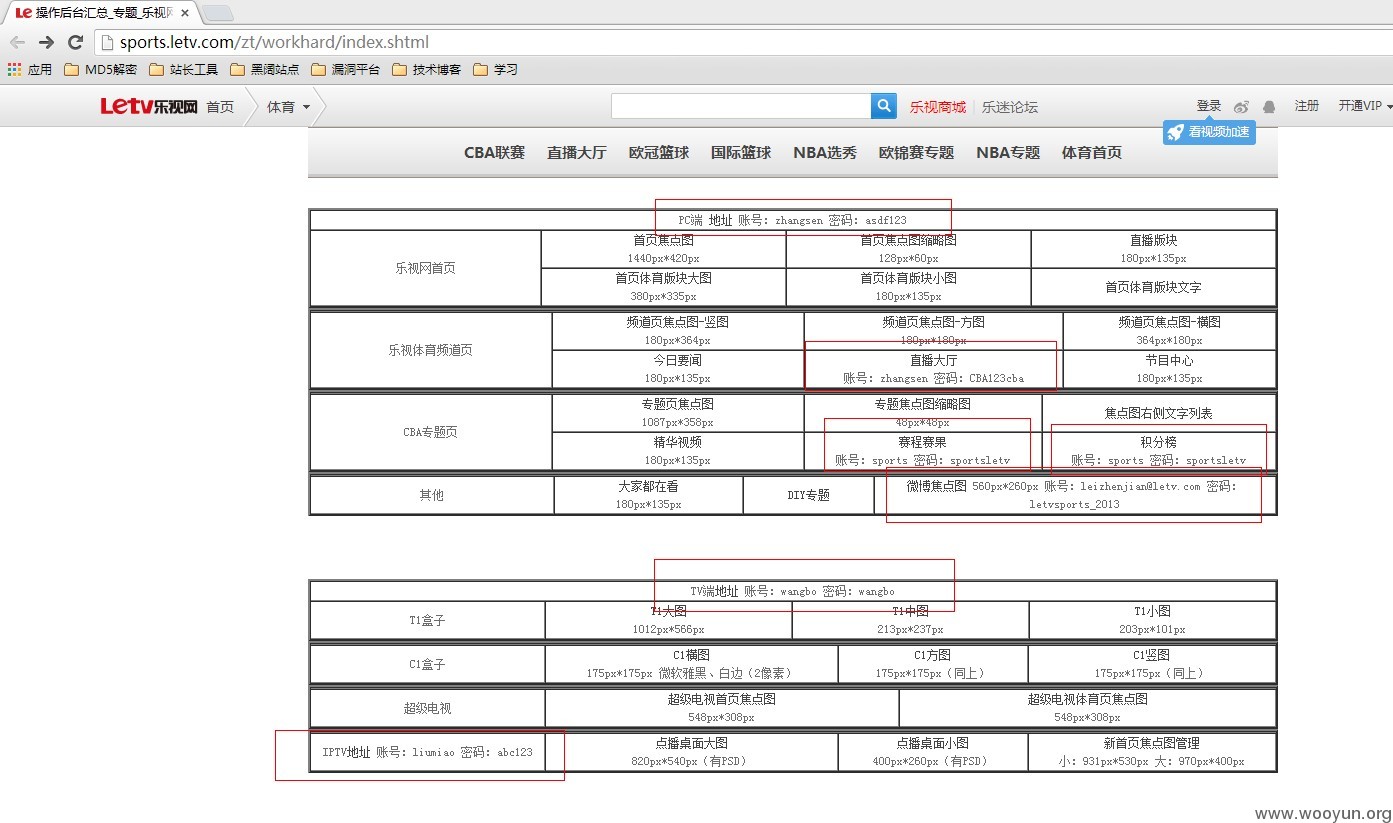Click the DIY专题 cell
Screen dimensions: 1393x823
[x=808, y=495]
